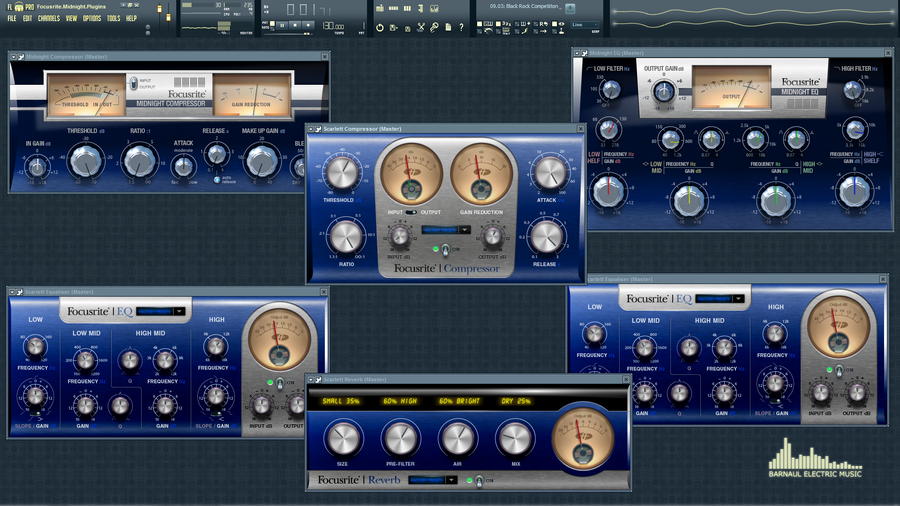This screenshot has height=506, width=900.
Task: Click the stop button in transport
Action: (x=295, y=25)
